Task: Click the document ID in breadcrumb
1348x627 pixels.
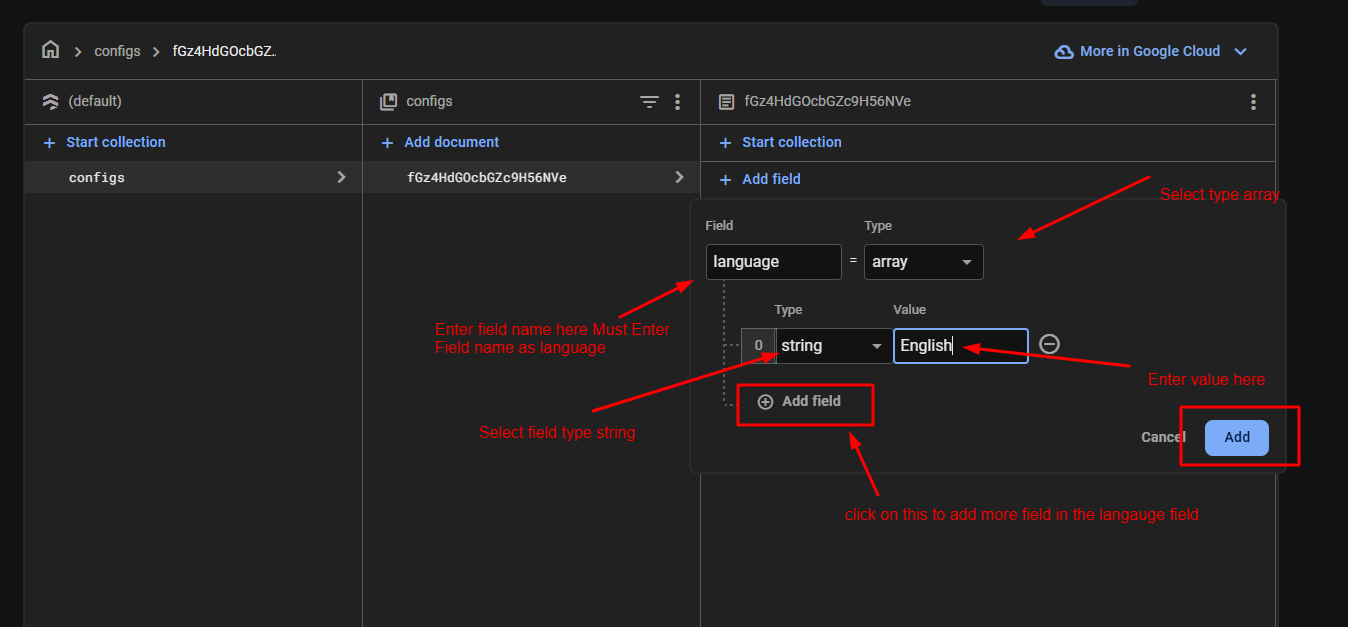Action: (x=224, y=51)
